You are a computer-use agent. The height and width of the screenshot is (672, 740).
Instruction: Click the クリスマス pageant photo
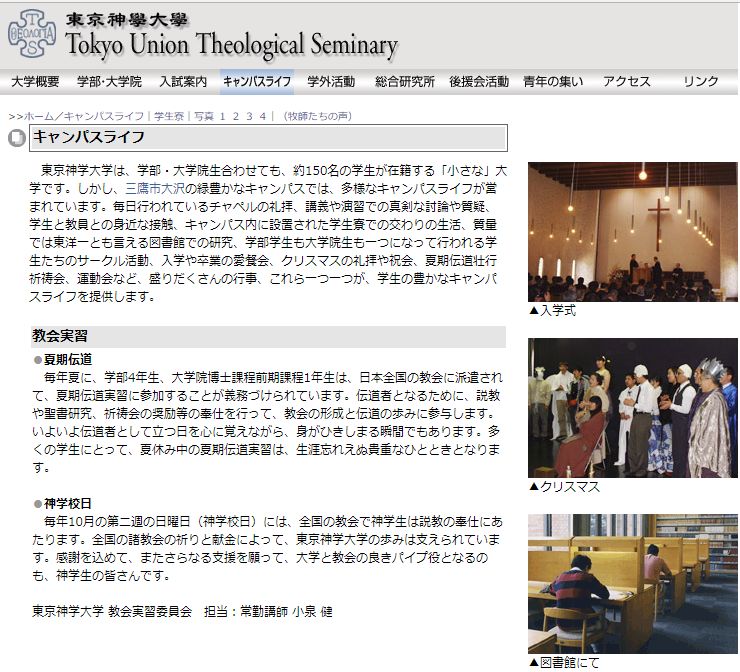(x=632, y=408)
